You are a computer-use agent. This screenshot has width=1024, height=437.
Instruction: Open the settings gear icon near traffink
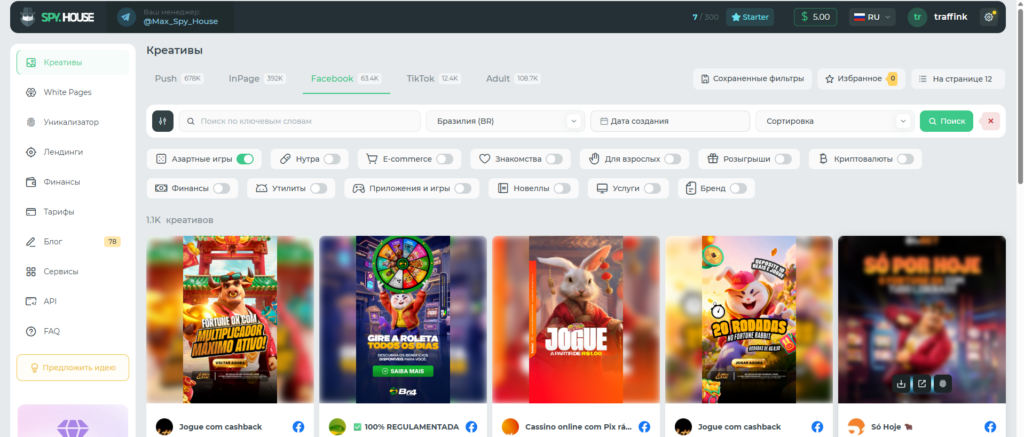pos(989,17)
